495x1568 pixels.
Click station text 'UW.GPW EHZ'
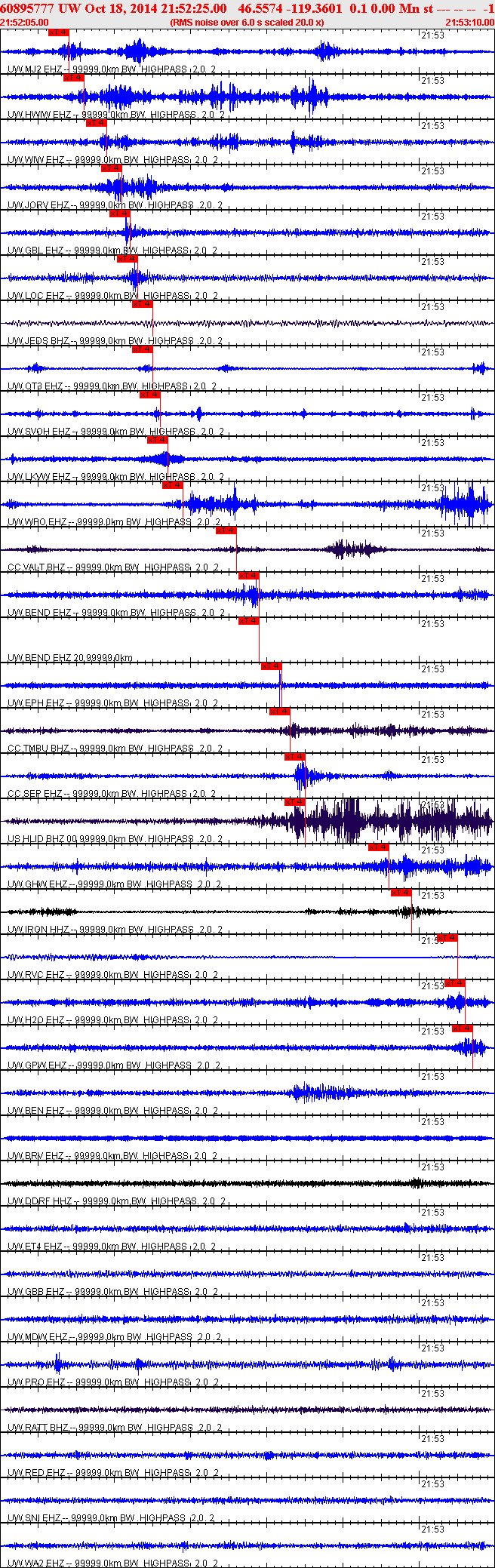[x=37, y=1065]
